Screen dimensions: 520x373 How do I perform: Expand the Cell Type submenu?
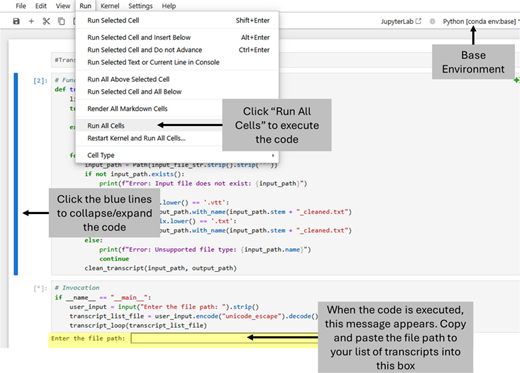click(x=177, y=155)
